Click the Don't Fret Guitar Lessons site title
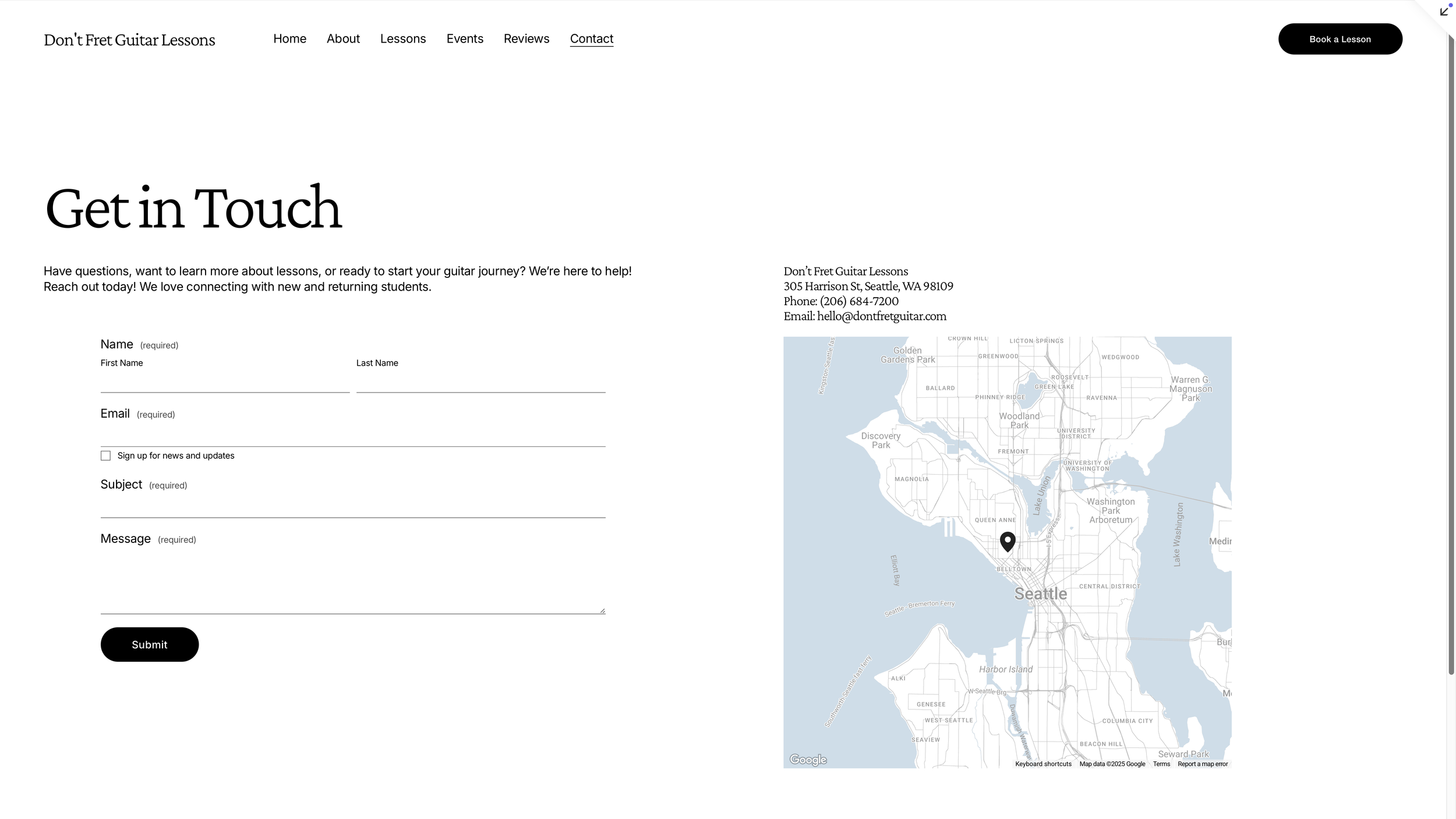 click(x=129, y=40)
